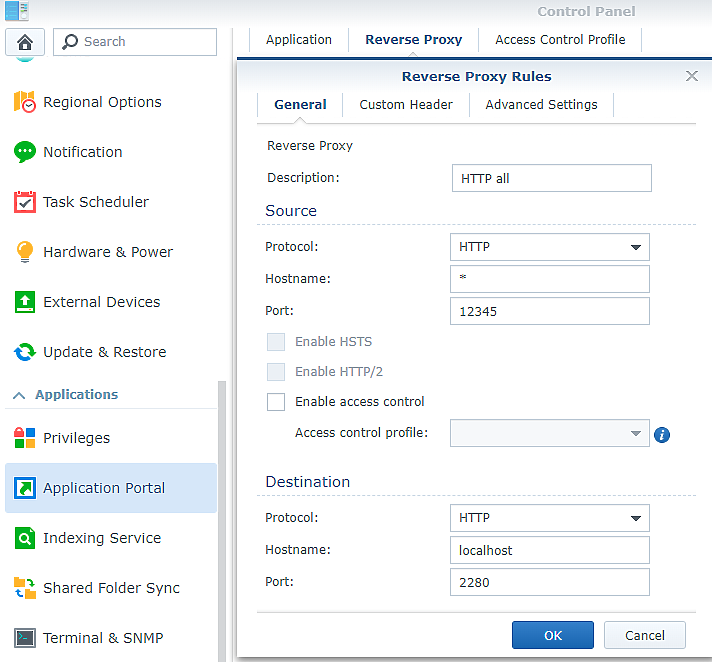Click the Description field
712x662 pixels.
[x=552, y=178]
